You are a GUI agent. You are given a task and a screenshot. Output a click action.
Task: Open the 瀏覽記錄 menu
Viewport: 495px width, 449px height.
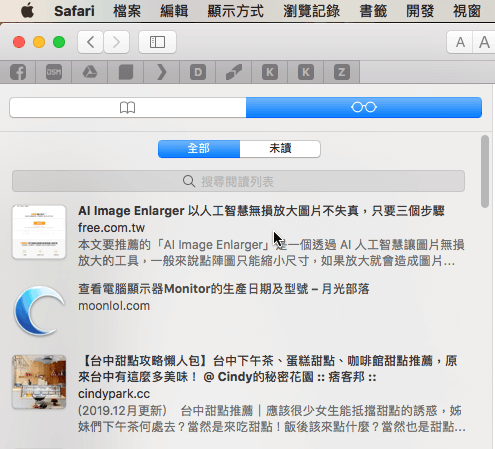click(311, 11)
